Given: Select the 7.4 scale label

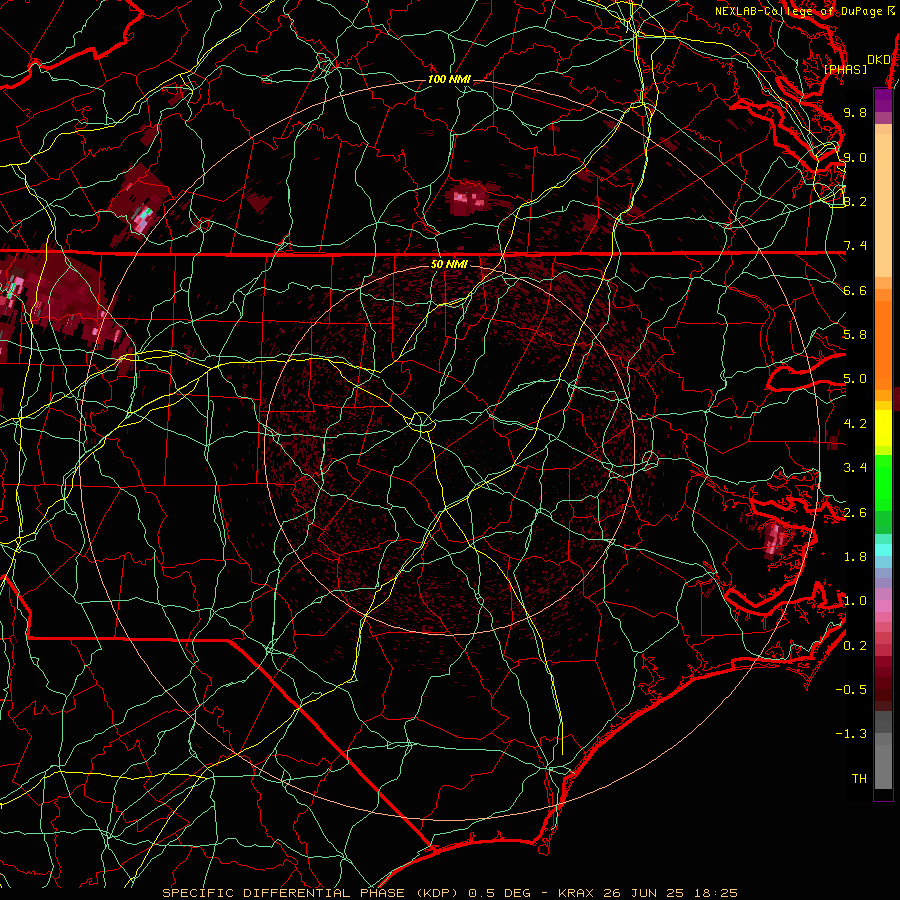Looking at the screenshot, I should tap(855, 246).
